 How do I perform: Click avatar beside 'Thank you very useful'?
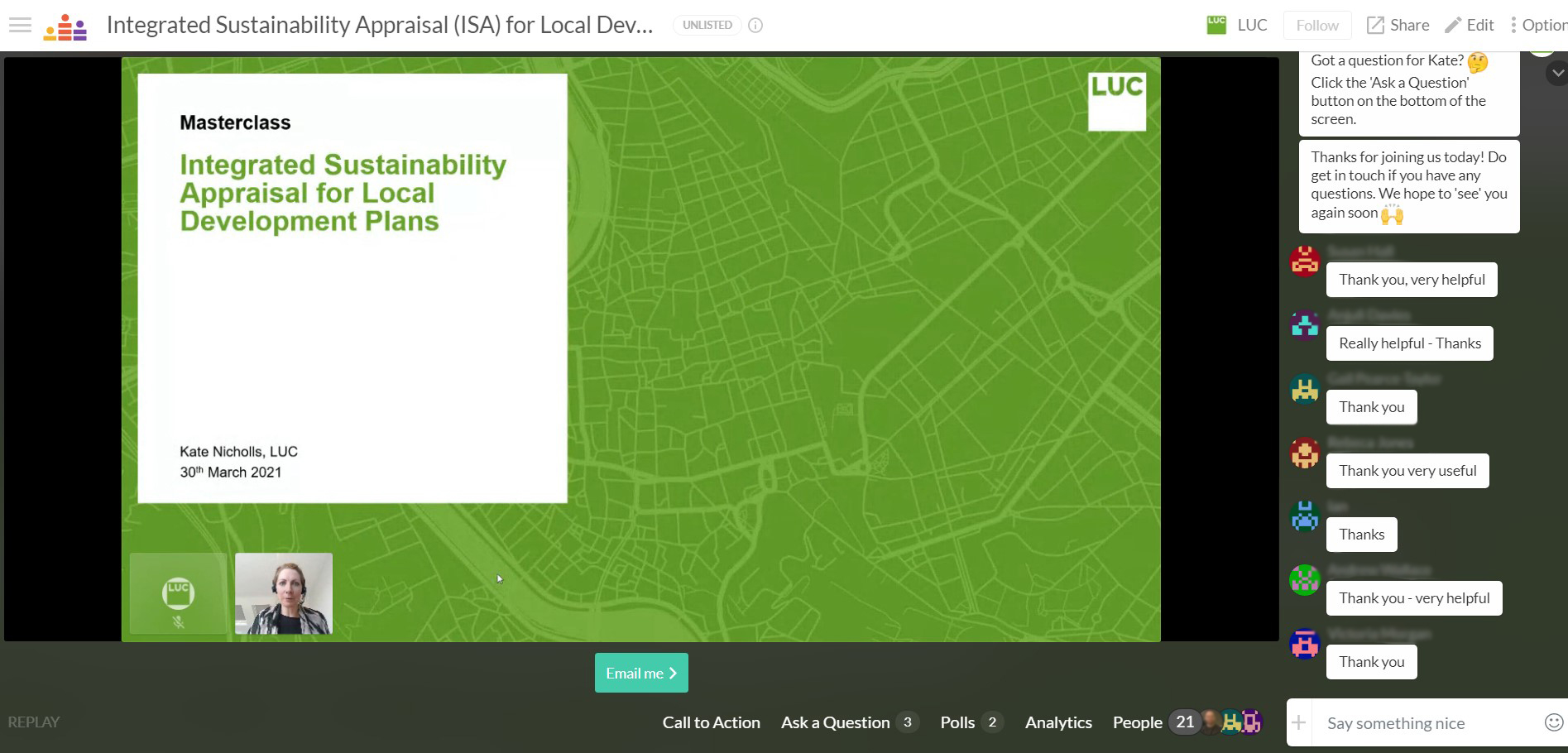pos(1305,453)
